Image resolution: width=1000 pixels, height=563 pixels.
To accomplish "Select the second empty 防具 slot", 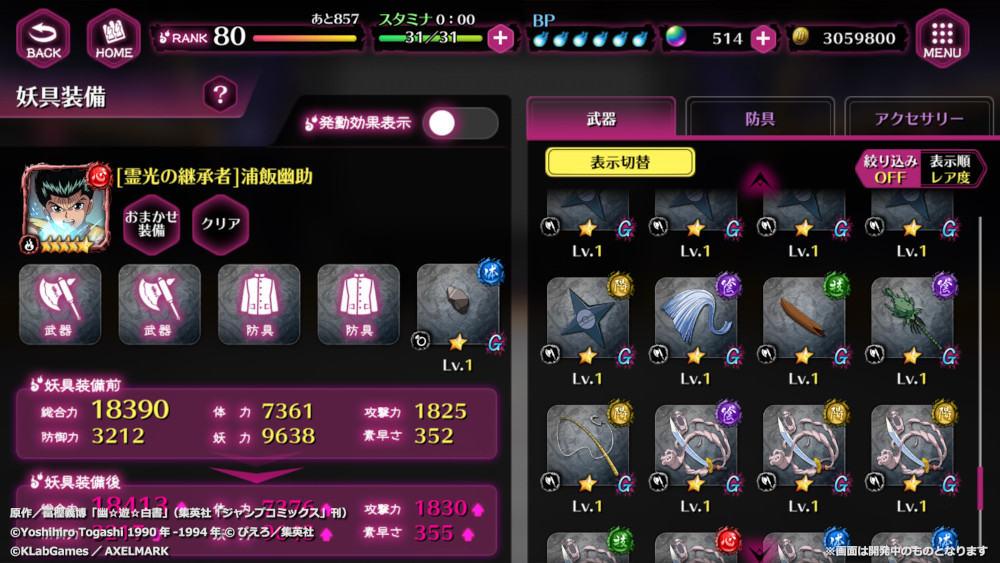I will [x=358, y=304].
